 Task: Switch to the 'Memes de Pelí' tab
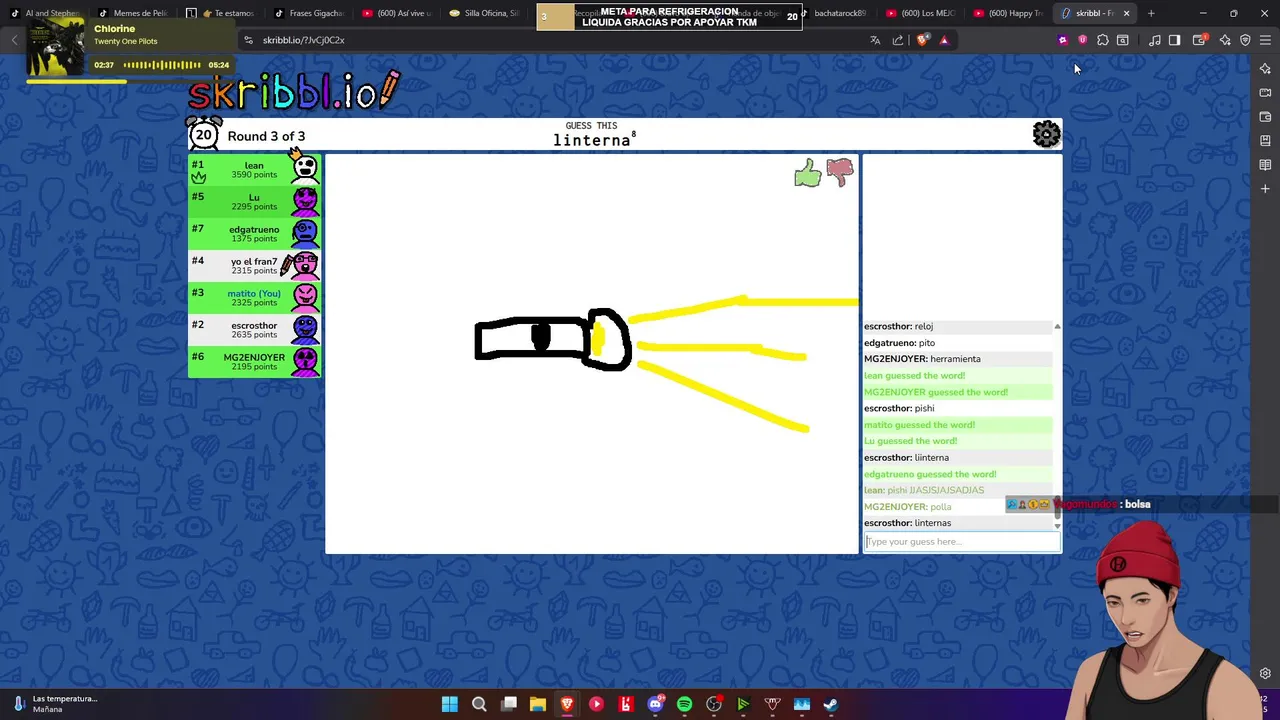(135, 13)
